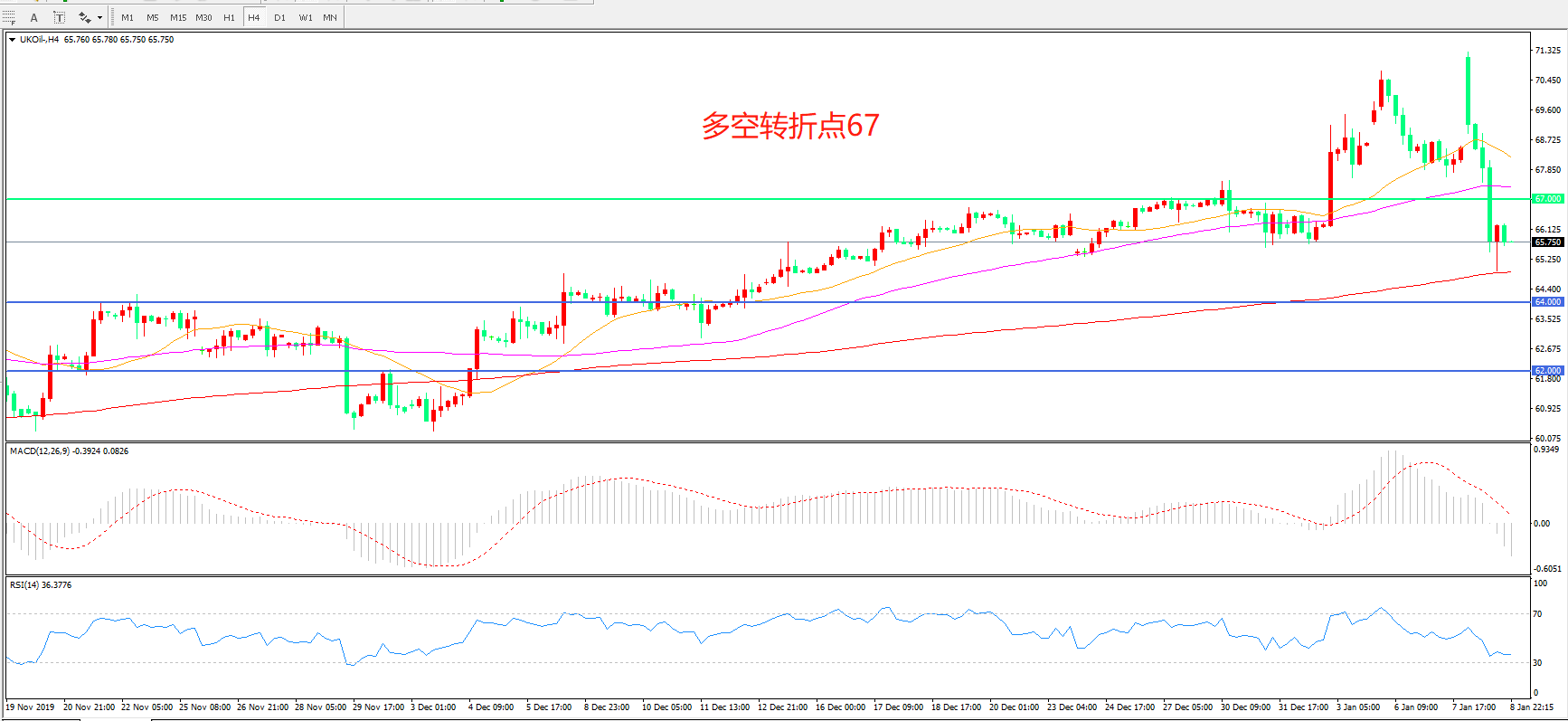The image size is (1568, 721).
Task: Open the arrows tool dropdown arrow
Action: click(99, 17)
